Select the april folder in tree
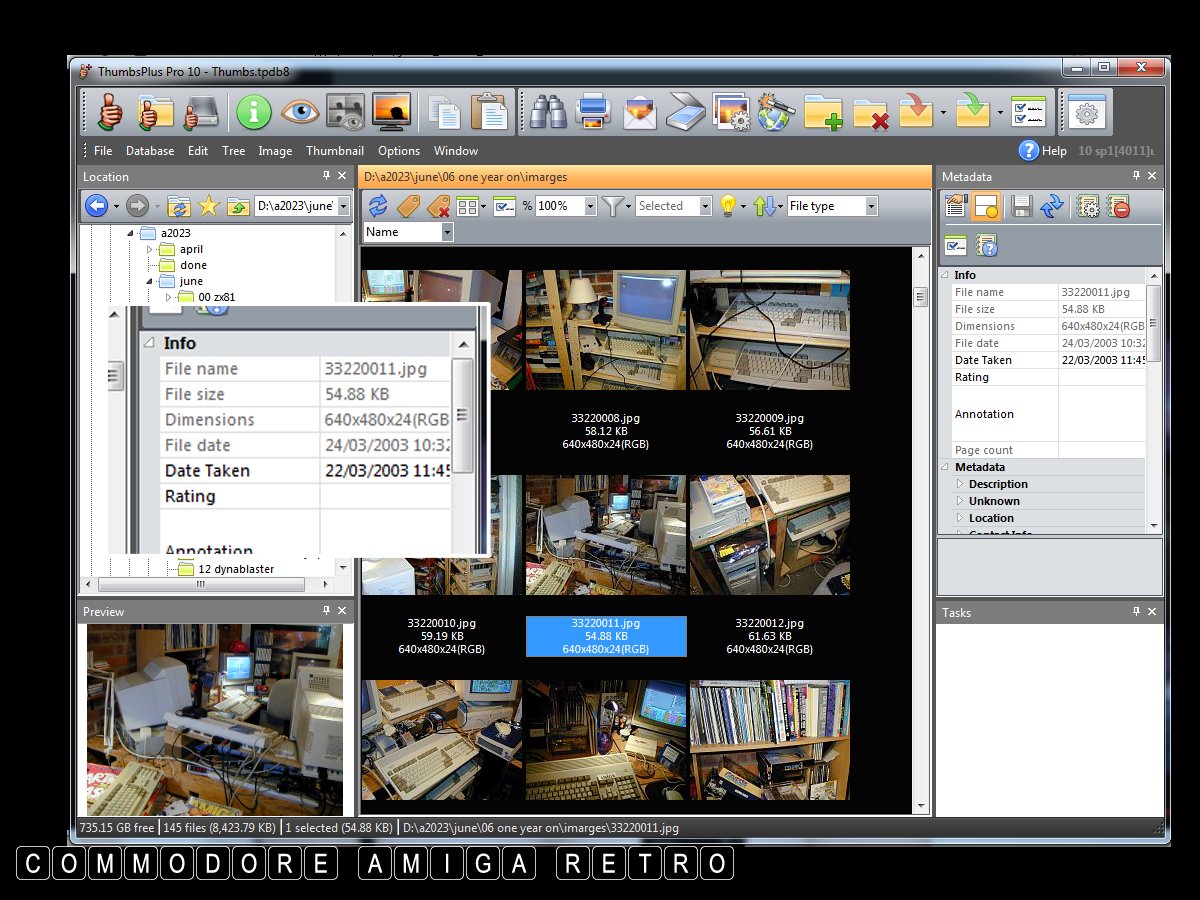The width and height of the screenshot is (1200, 900). click(191, 249)
